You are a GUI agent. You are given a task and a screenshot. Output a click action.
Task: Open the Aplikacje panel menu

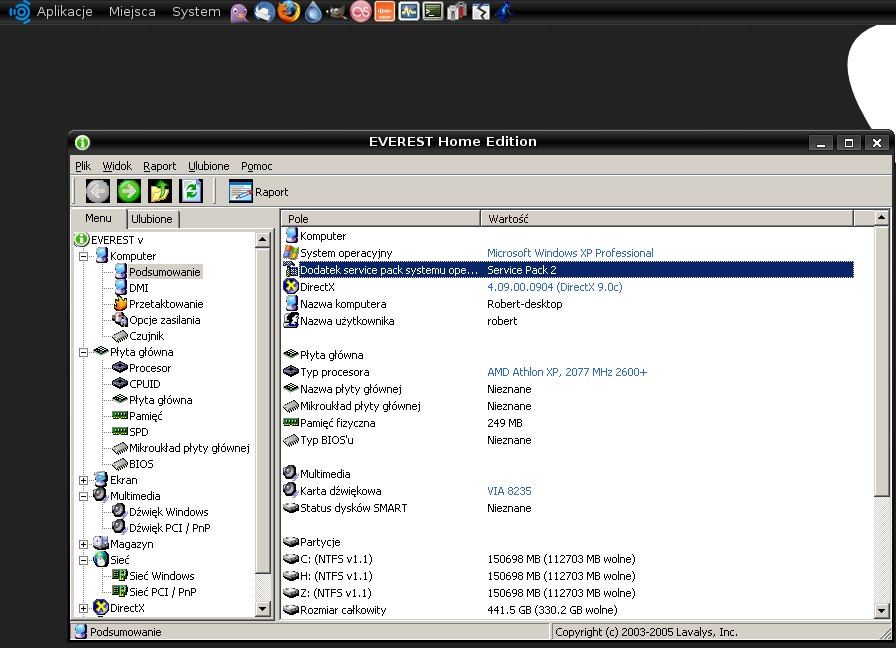64,11
